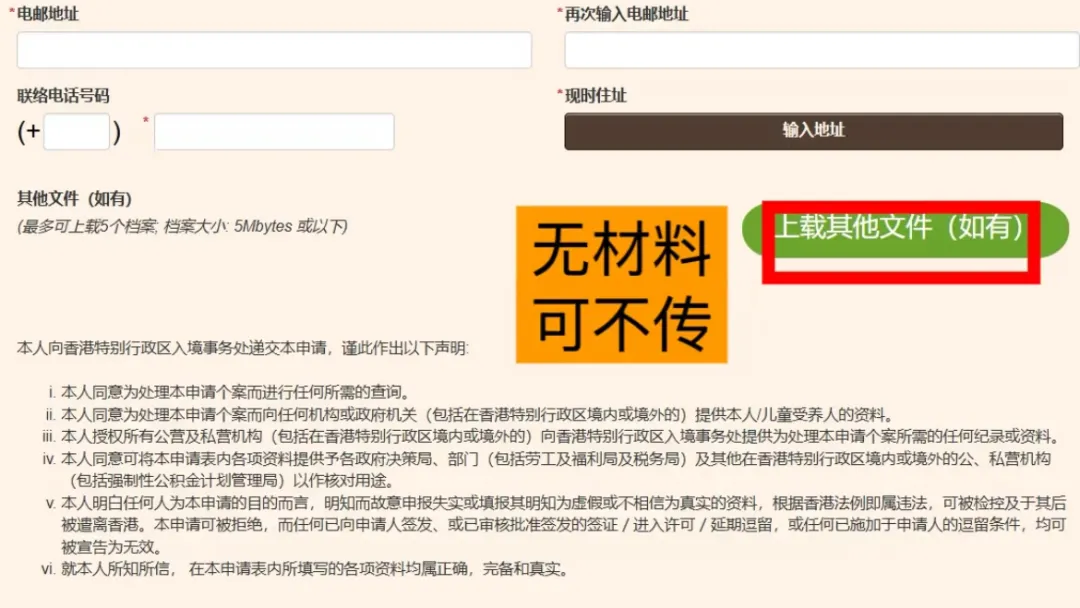Click the 联络电话号码 label text

coord(63,96)
